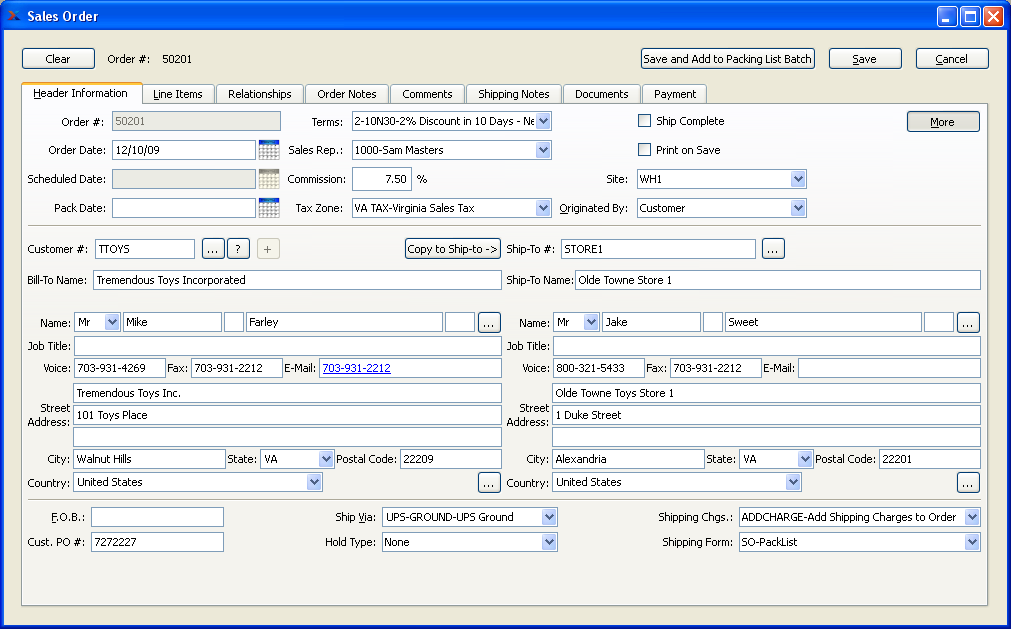The height and width of the screenshot is (629, 1011).
Task: Click the bill-to E-Mail link
Action: (x=356, y=368)
